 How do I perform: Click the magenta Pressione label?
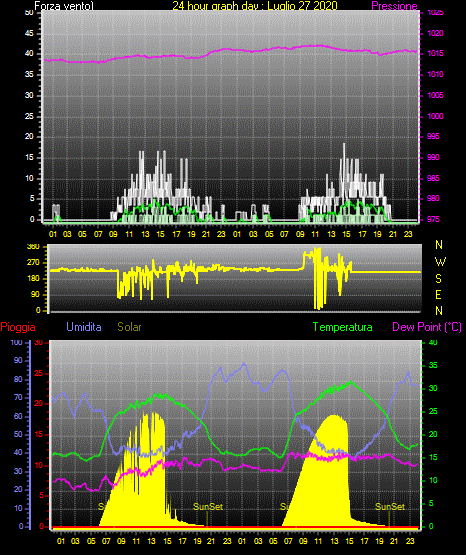tap(394, 6)
